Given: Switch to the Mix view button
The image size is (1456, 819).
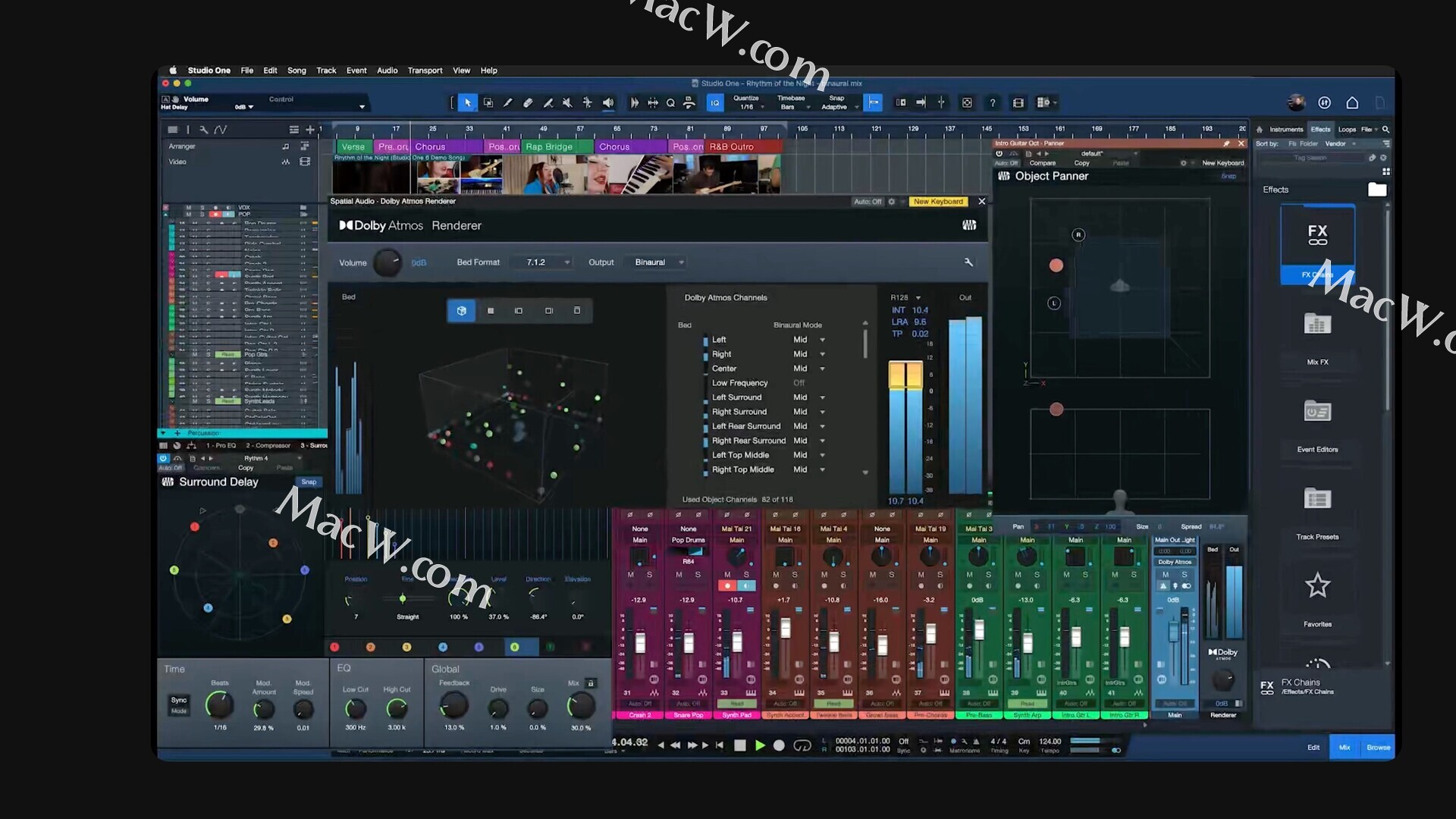Looking at the screenshot, I should point(1345,747).
